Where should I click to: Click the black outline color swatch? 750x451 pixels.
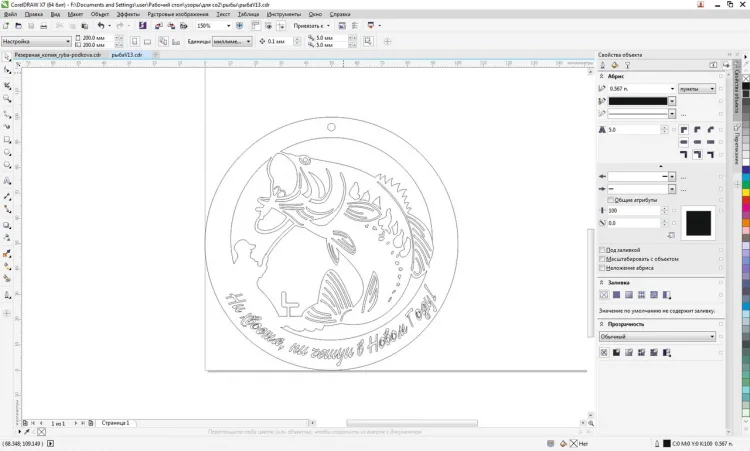[x=638, y=101]
